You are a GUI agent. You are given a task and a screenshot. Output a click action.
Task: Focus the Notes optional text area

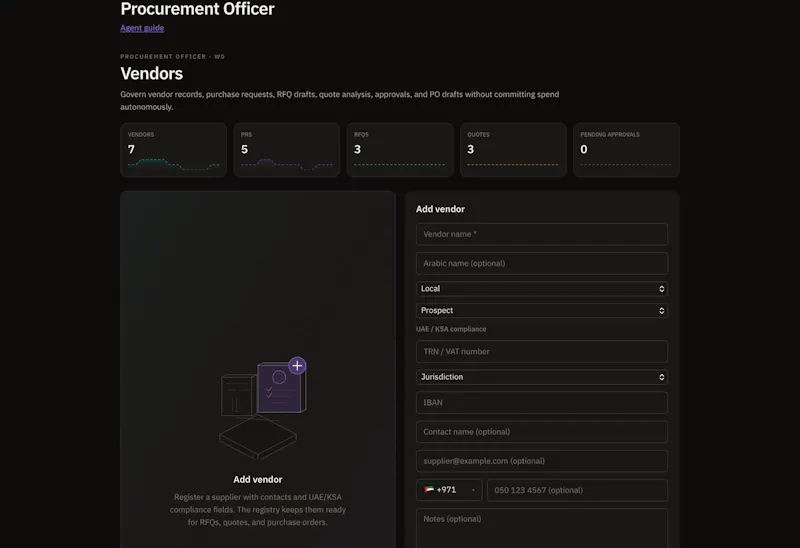click(542, 528)
